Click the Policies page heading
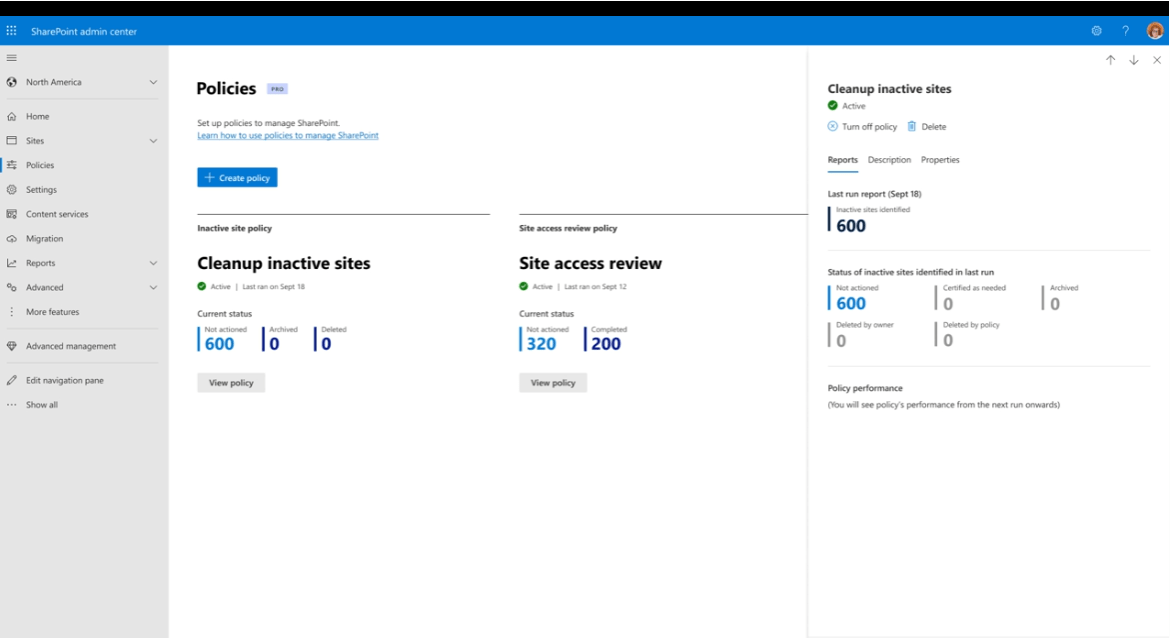This screenshot has height=638, width=1170. click(x=226, y=88)
